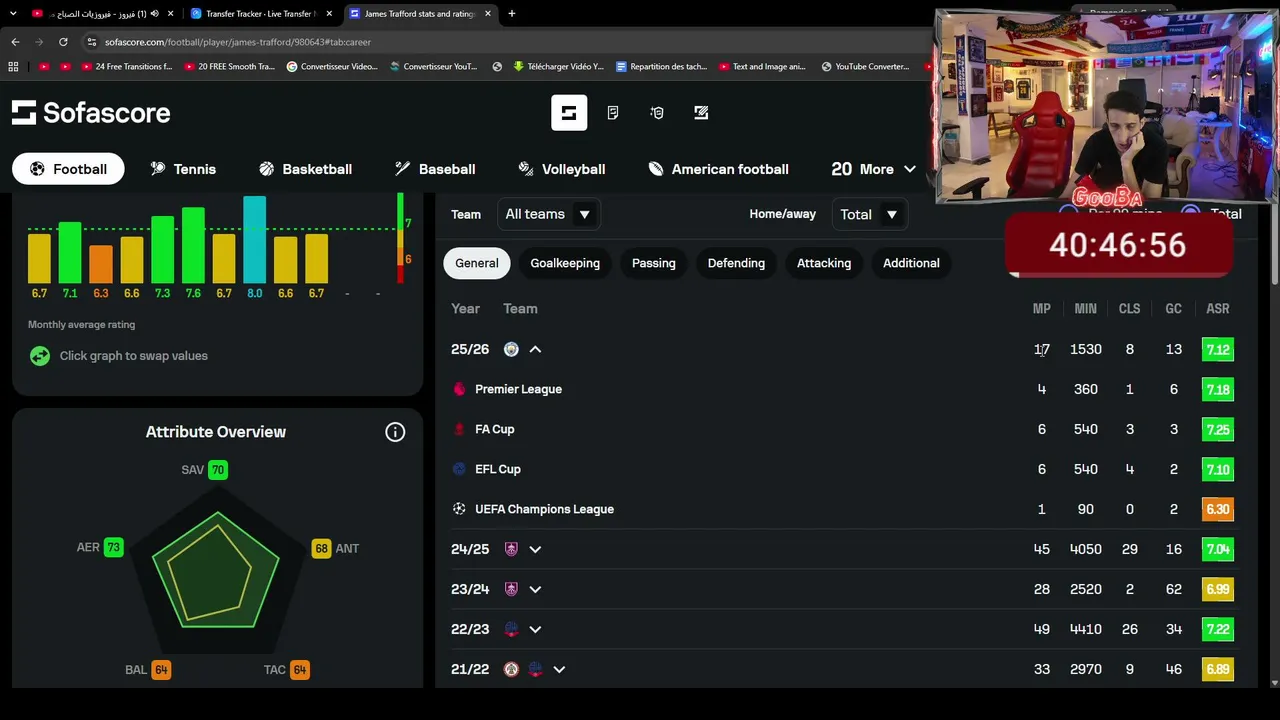
Task: Open the FA Cup row link
Action: point(495,429)
